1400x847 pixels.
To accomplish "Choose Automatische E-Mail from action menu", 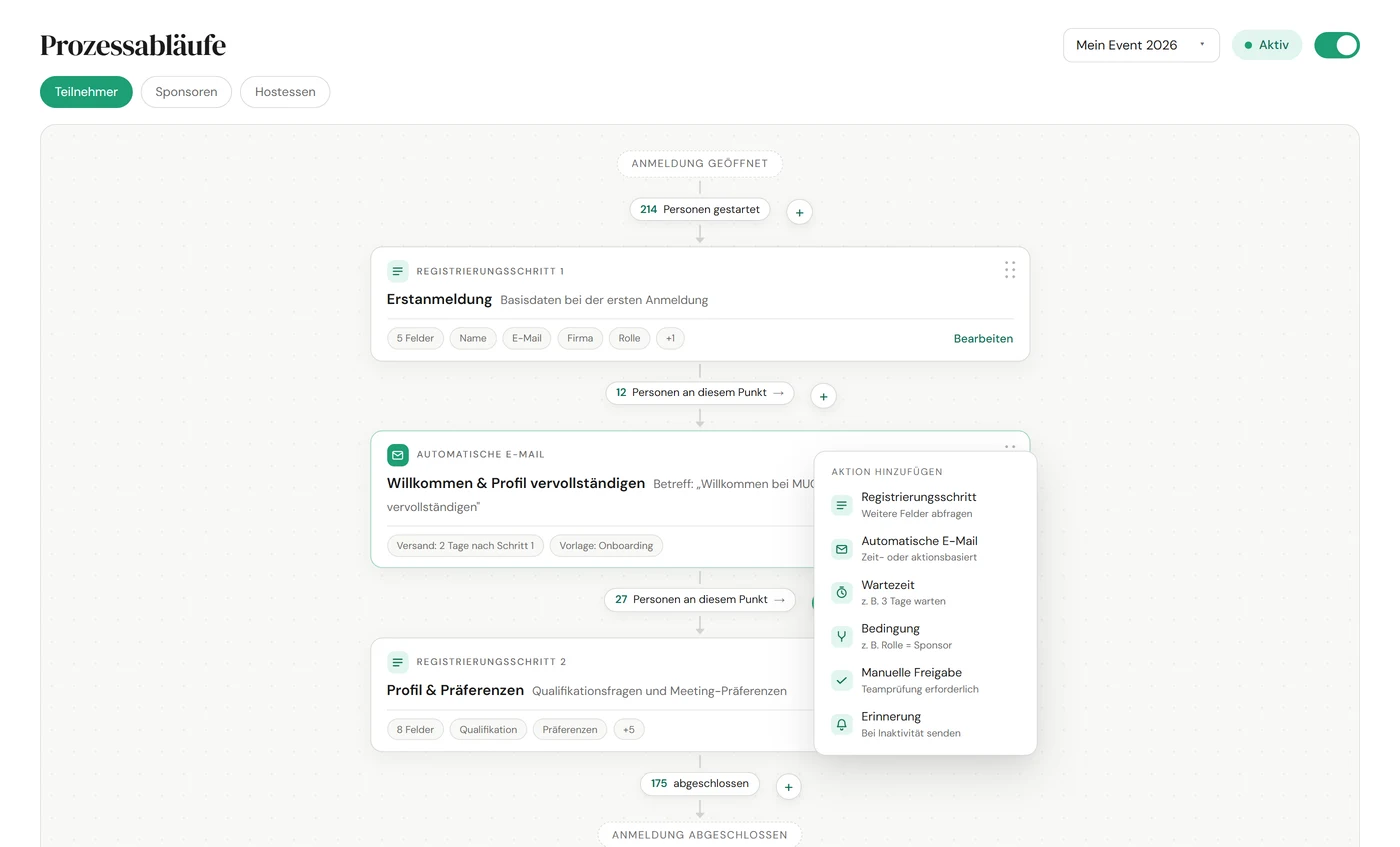I will (x=925, y=549).
